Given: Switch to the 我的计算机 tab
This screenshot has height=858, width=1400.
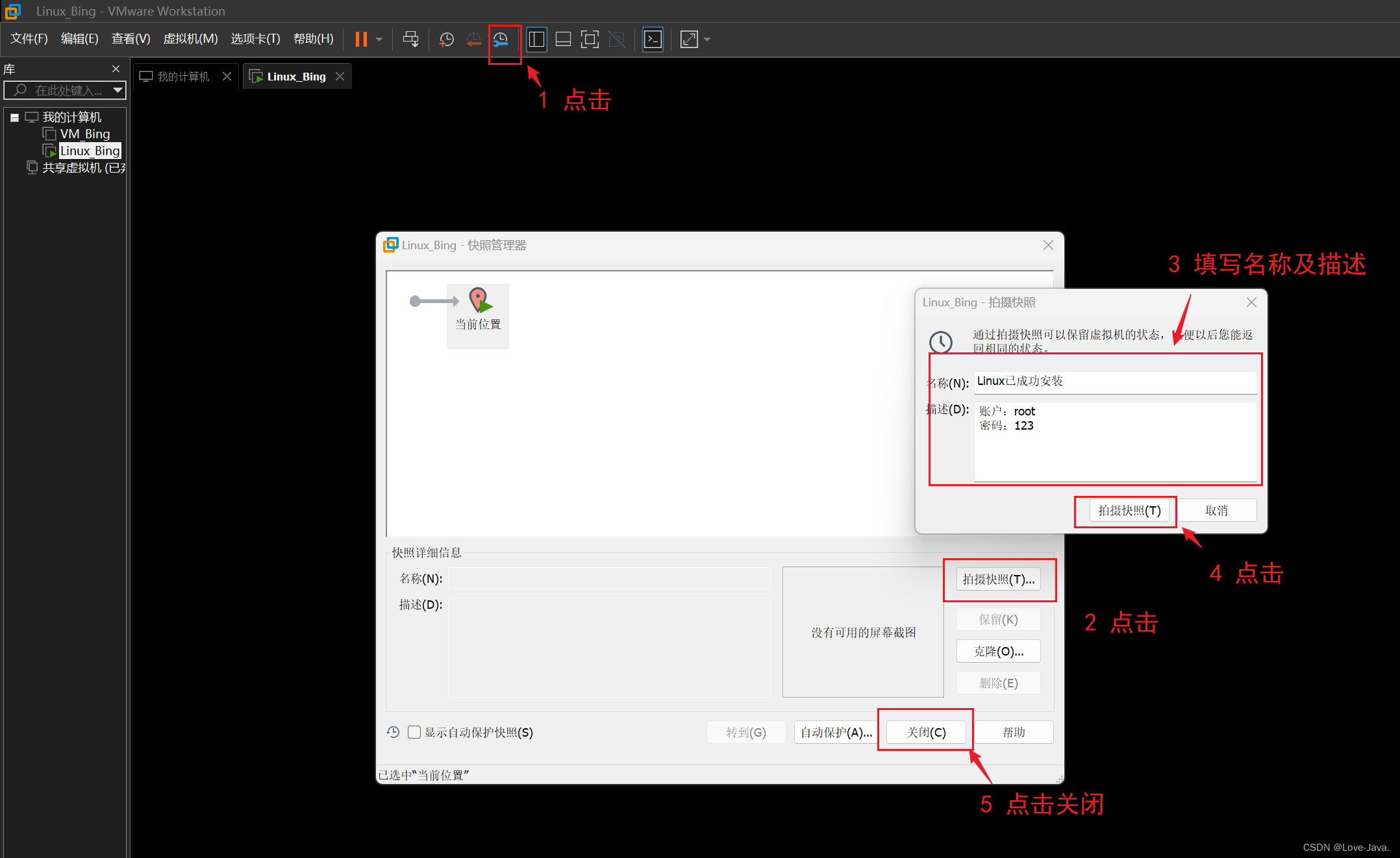Looking at the screenshot, I should 184,77.
